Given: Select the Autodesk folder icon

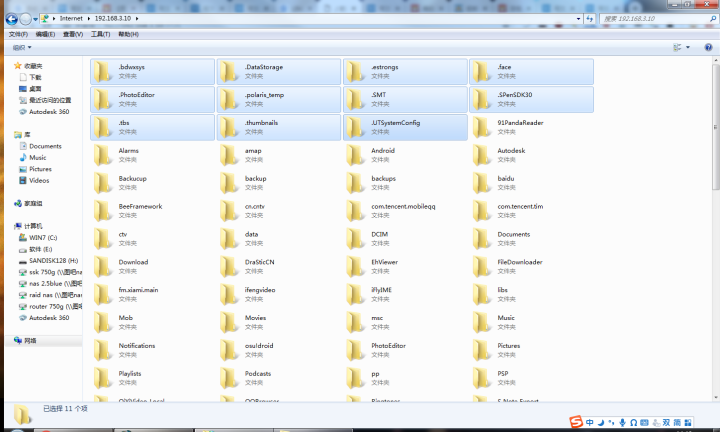Looking at the screenshot, I should click(x=482, y=155).
